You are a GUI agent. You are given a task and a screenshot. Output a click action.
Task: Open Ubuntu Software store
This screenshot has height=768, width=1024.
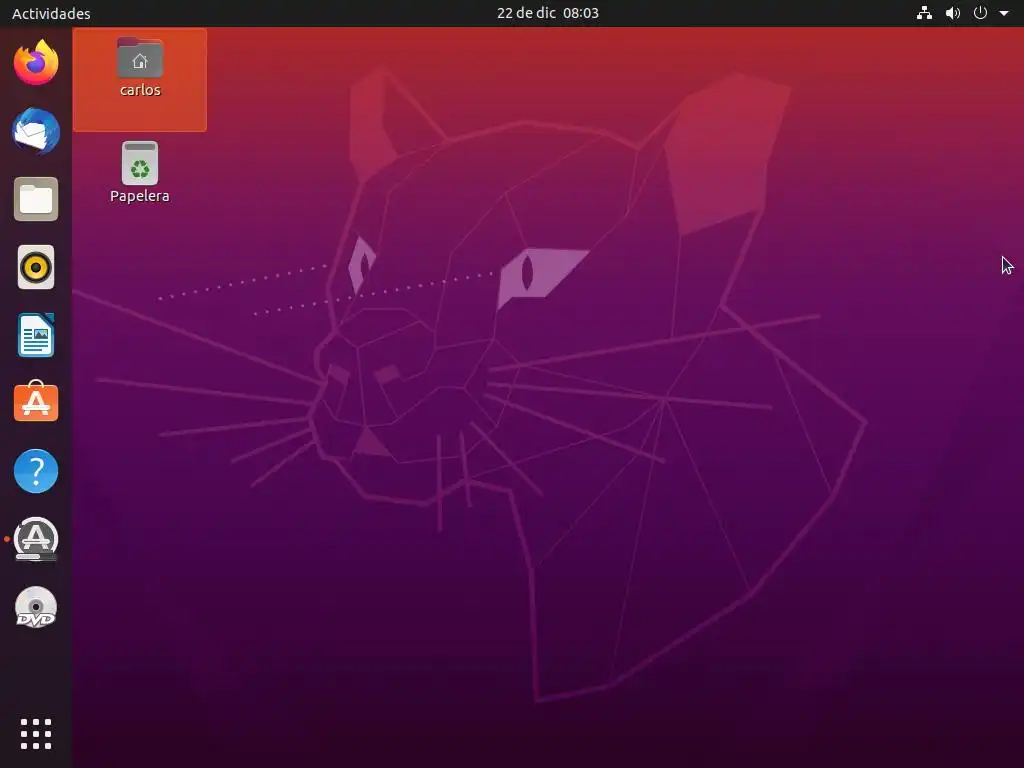pyautogui.click(x=36, y=402)
